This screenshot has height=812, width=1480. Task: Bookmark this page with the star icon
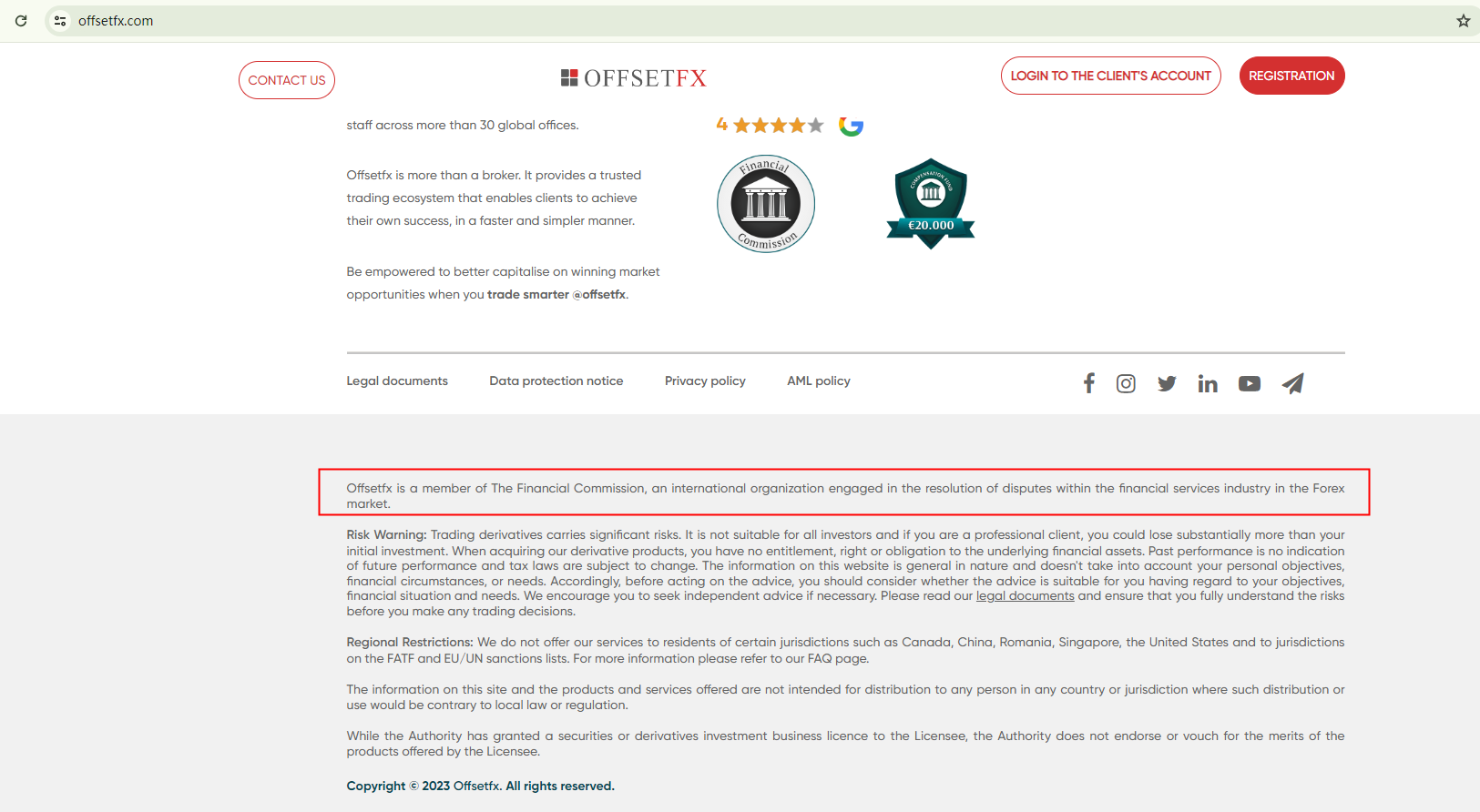pyautogui.click(x=1463, y=21)
